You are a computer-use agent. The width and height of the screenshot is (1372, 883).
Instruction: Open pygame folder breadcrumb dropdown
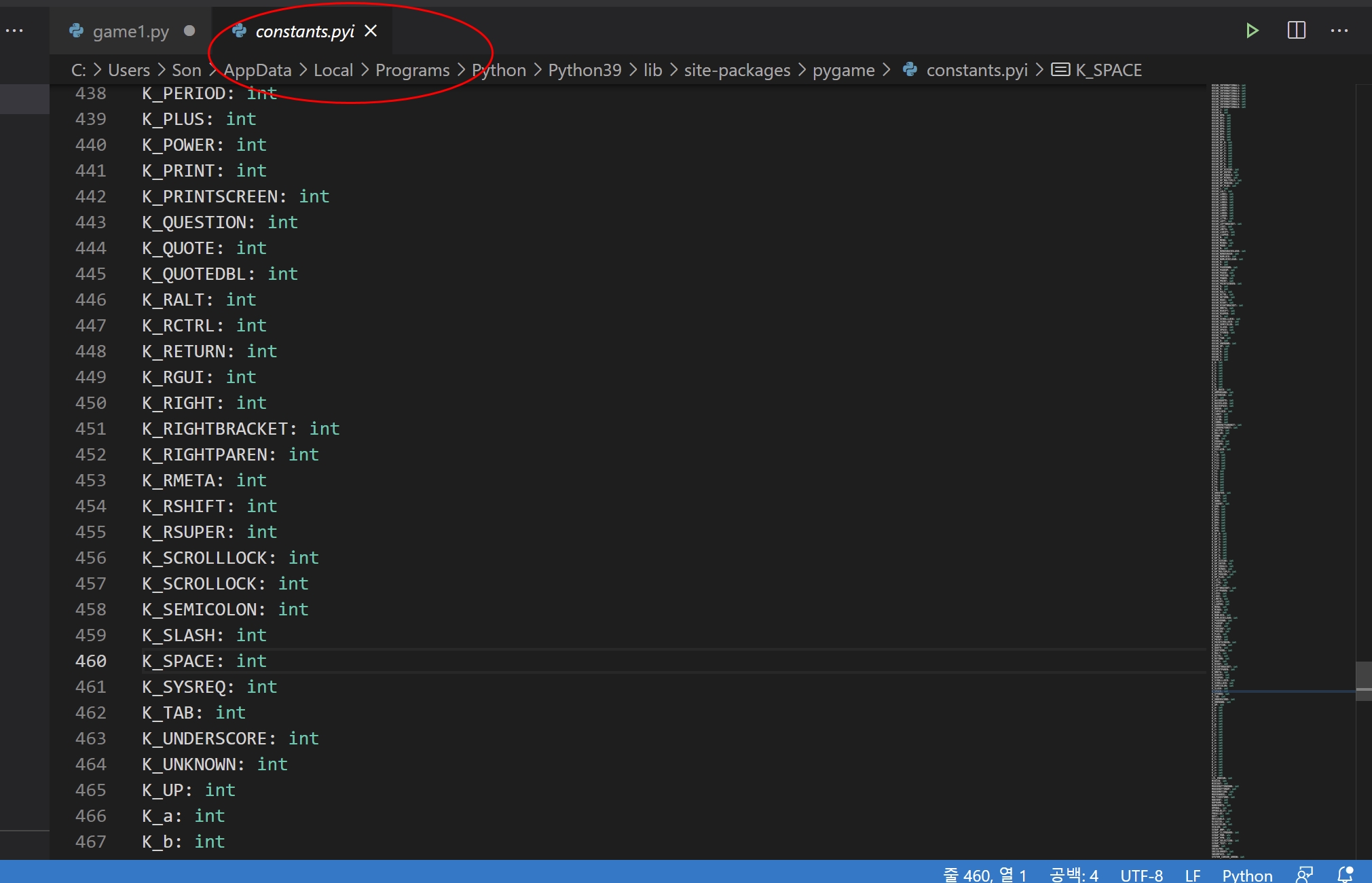tap(843, 70)
